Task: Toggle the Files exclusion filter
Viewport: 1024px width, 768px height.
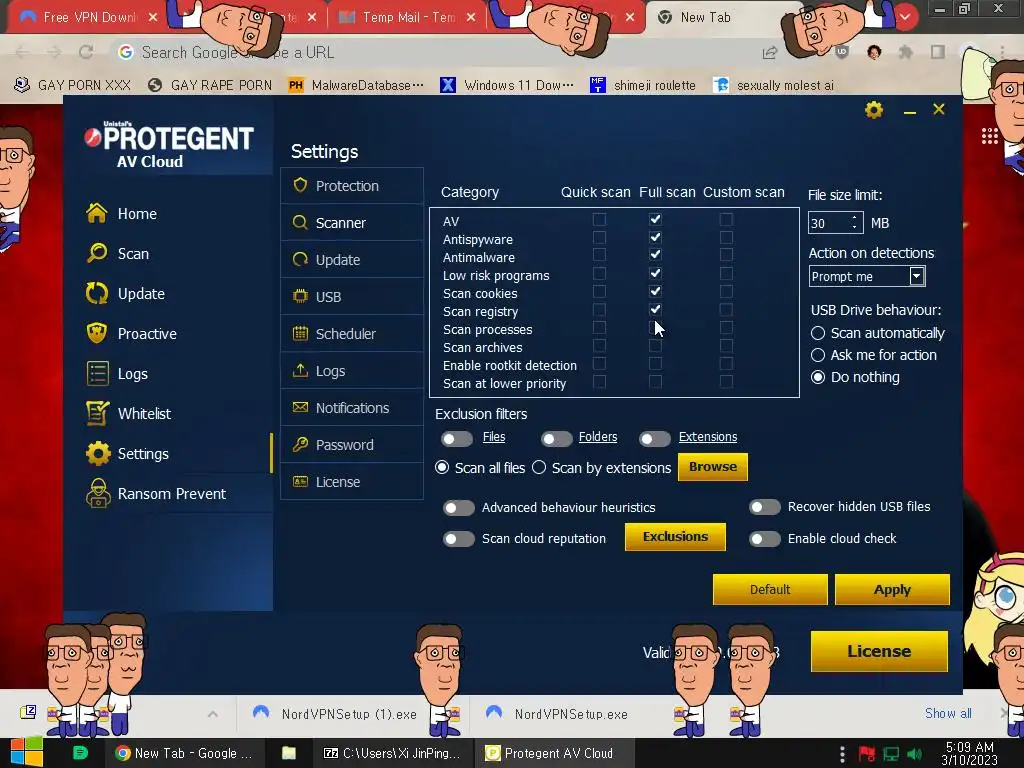Action: click(x=456, y=439)
